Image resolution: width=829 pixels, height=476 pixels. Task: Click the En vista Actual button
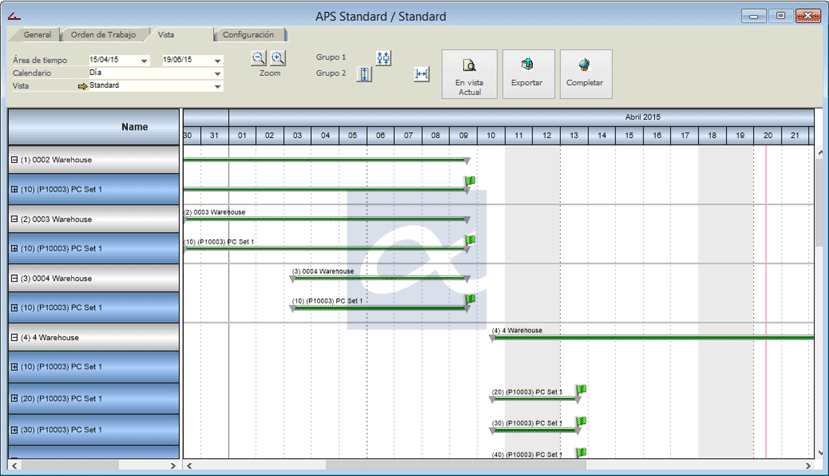[x=468, y=74]
